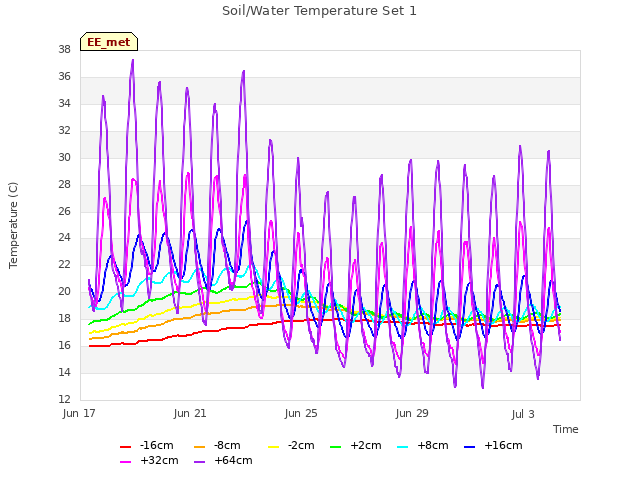
Task: Click the 28 y-axis tick label
Action: coord(64,184)
